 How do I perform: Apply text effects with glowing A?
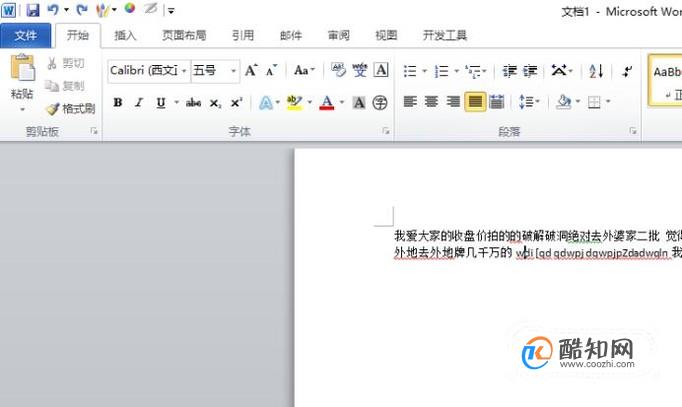point(266,103)
